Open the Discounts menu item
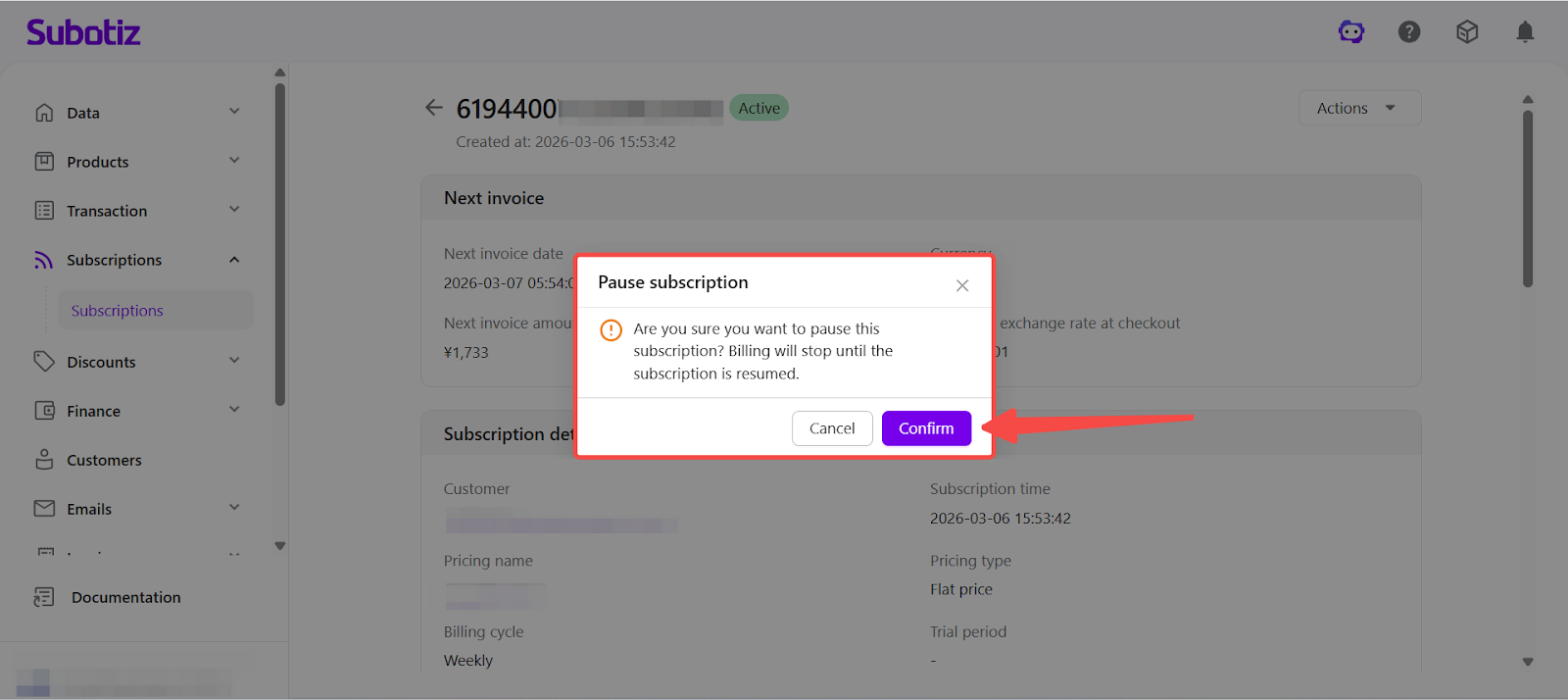1568x700 pixels. click(x=101, y=362)
